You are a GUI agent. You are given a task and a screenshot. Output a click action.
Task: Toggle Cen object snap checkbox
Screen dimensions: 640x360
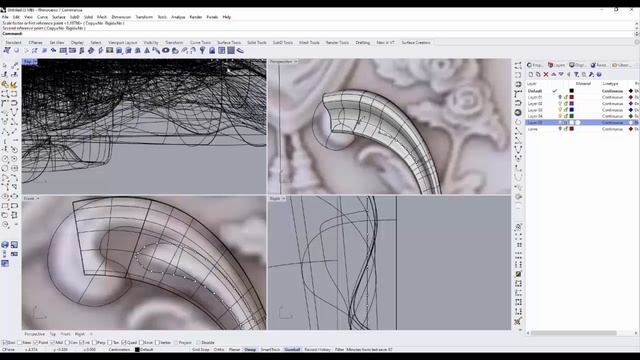68,343
